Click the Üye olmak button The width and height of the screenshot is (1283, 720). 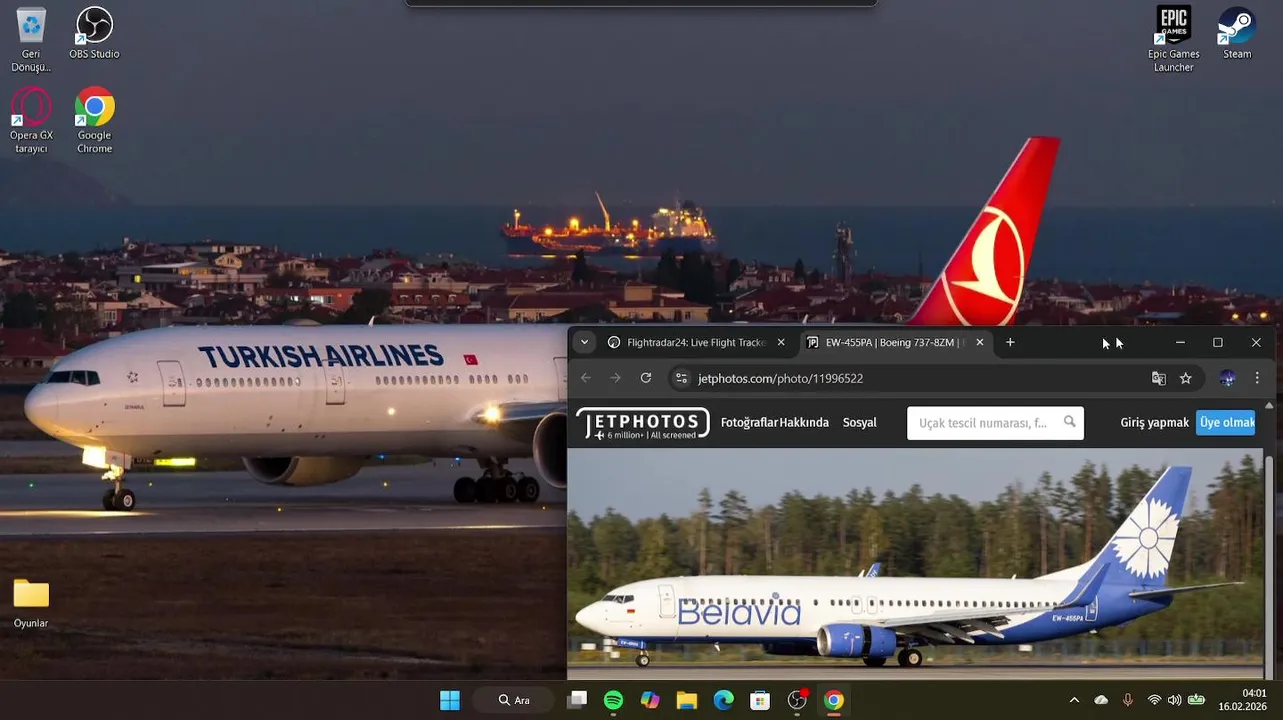click(1227, 423)
